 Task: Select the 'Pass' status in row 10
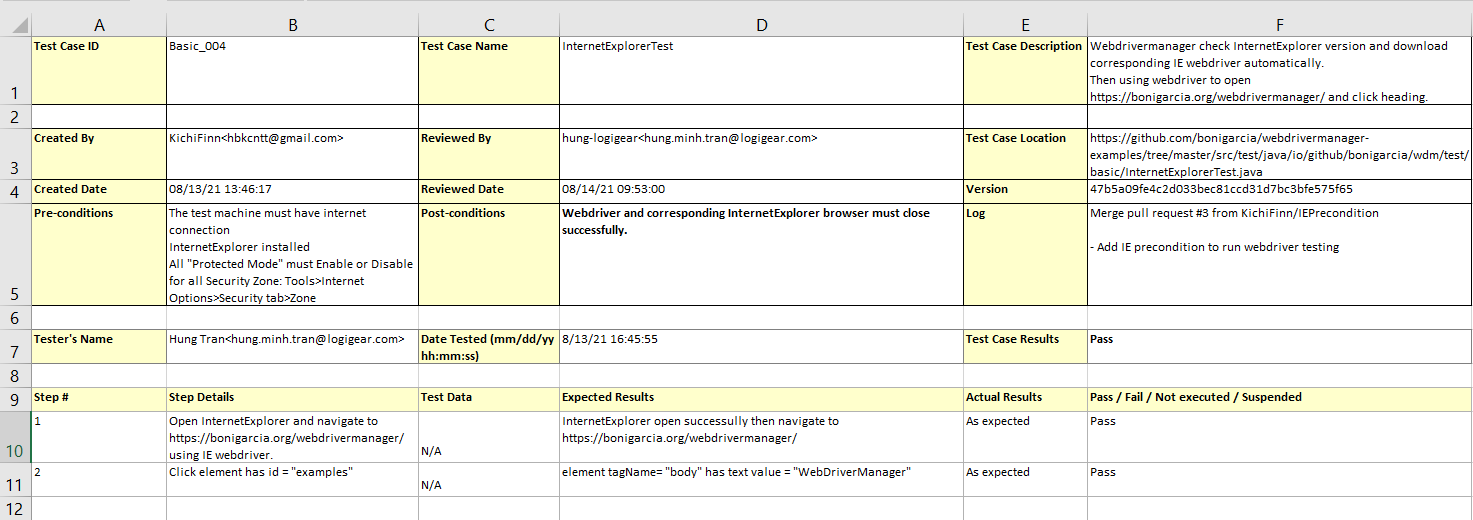[1279, 438]
